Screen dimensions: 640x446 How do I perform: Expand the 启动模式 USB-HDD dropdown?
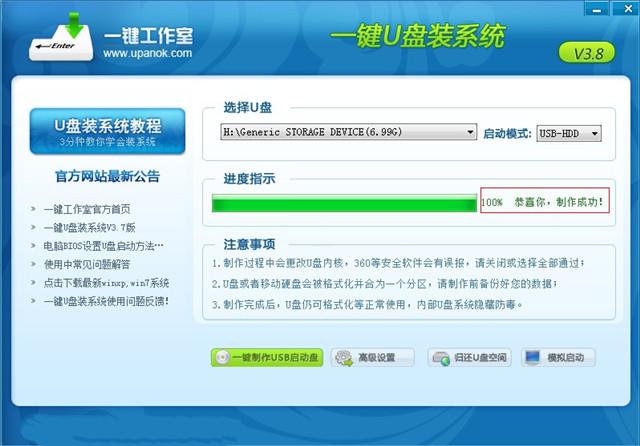click(x=594, y=133)
